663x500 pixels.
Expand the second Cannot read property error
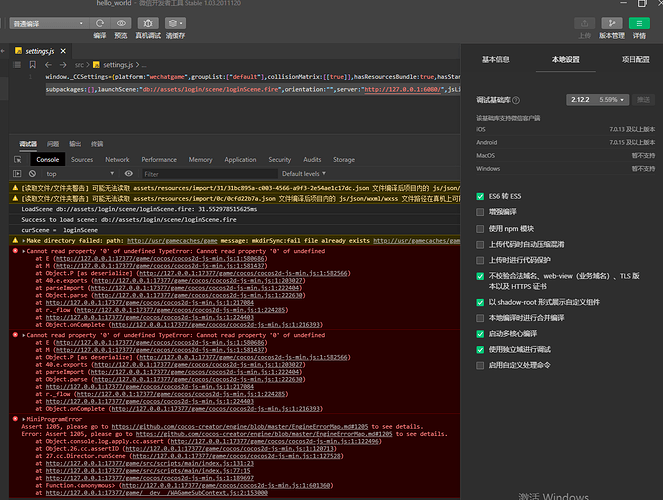23,335
